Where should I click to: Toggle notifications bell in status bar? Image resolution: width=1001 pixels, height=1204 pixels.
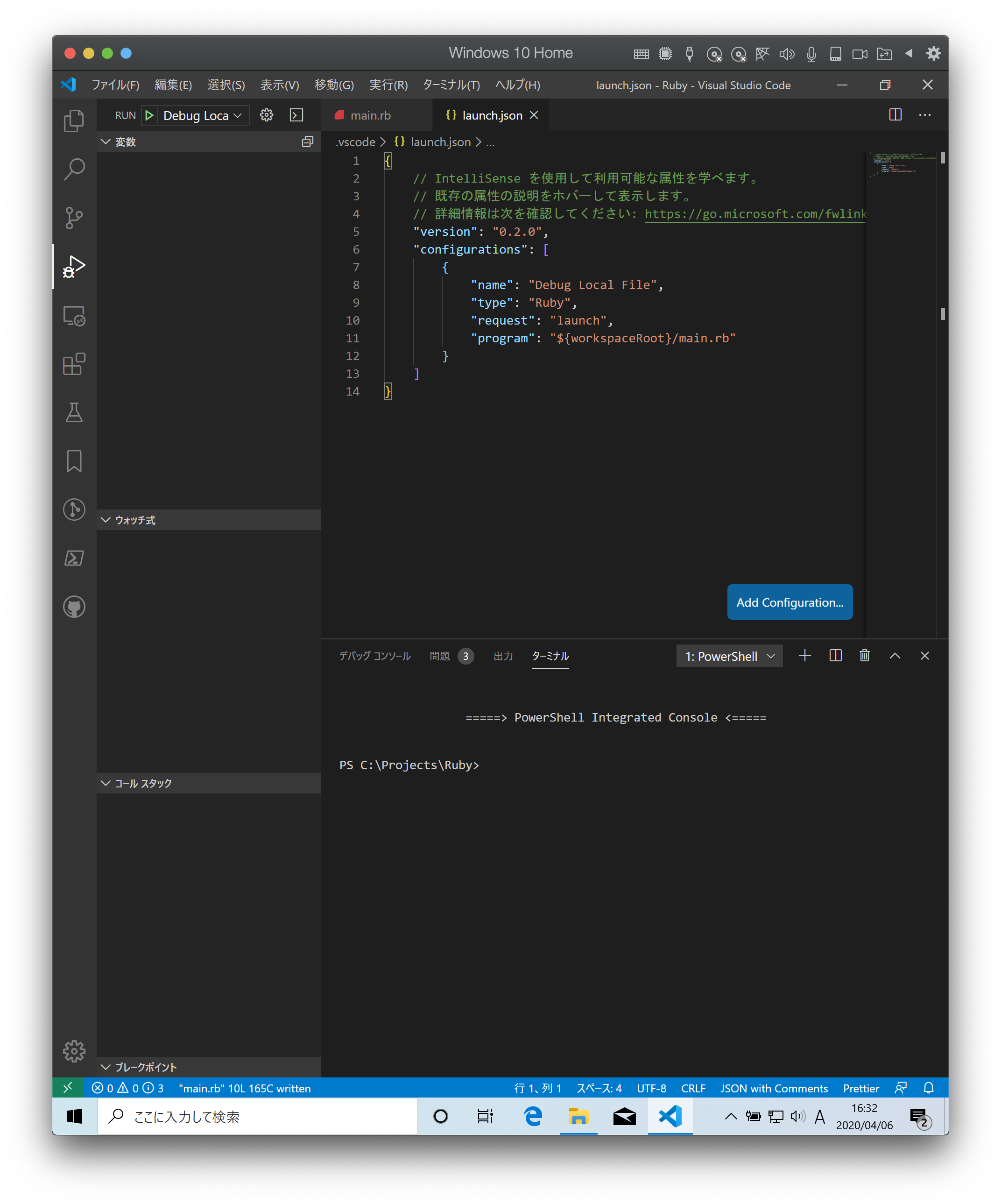click(x=929, y=1088)
